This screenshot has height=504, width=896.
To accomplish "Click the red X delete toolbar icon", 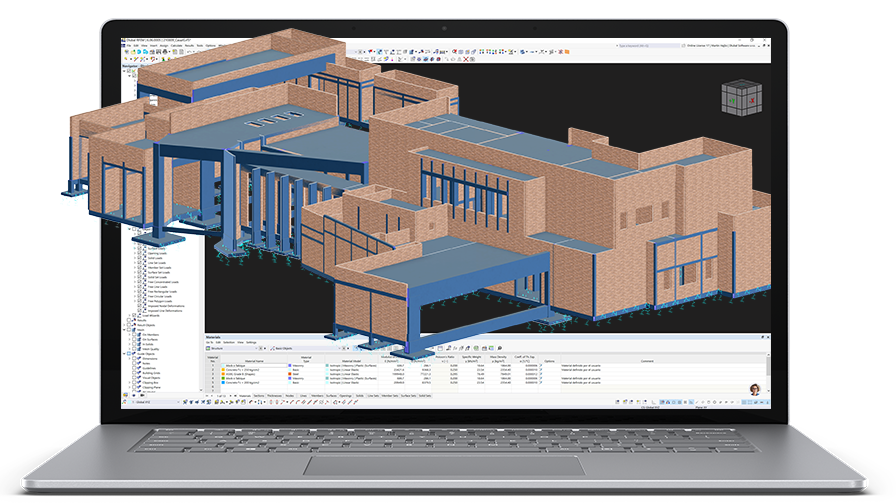I will 466,59.
